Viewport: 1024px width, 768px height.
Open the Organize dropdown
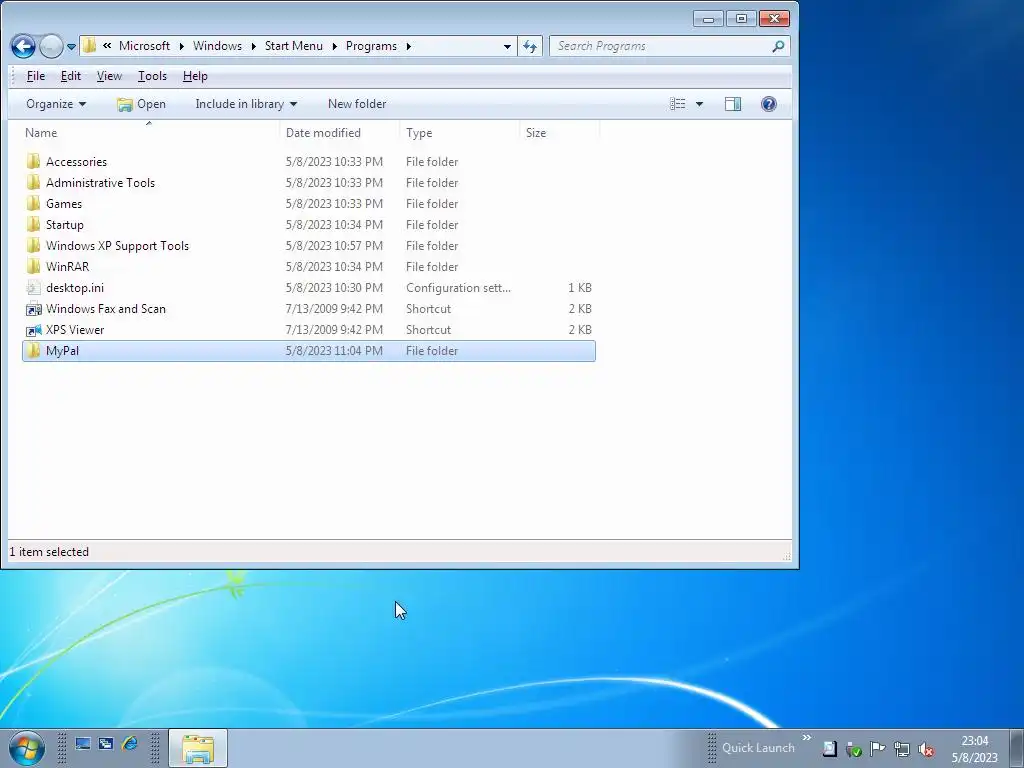[56, 104]
